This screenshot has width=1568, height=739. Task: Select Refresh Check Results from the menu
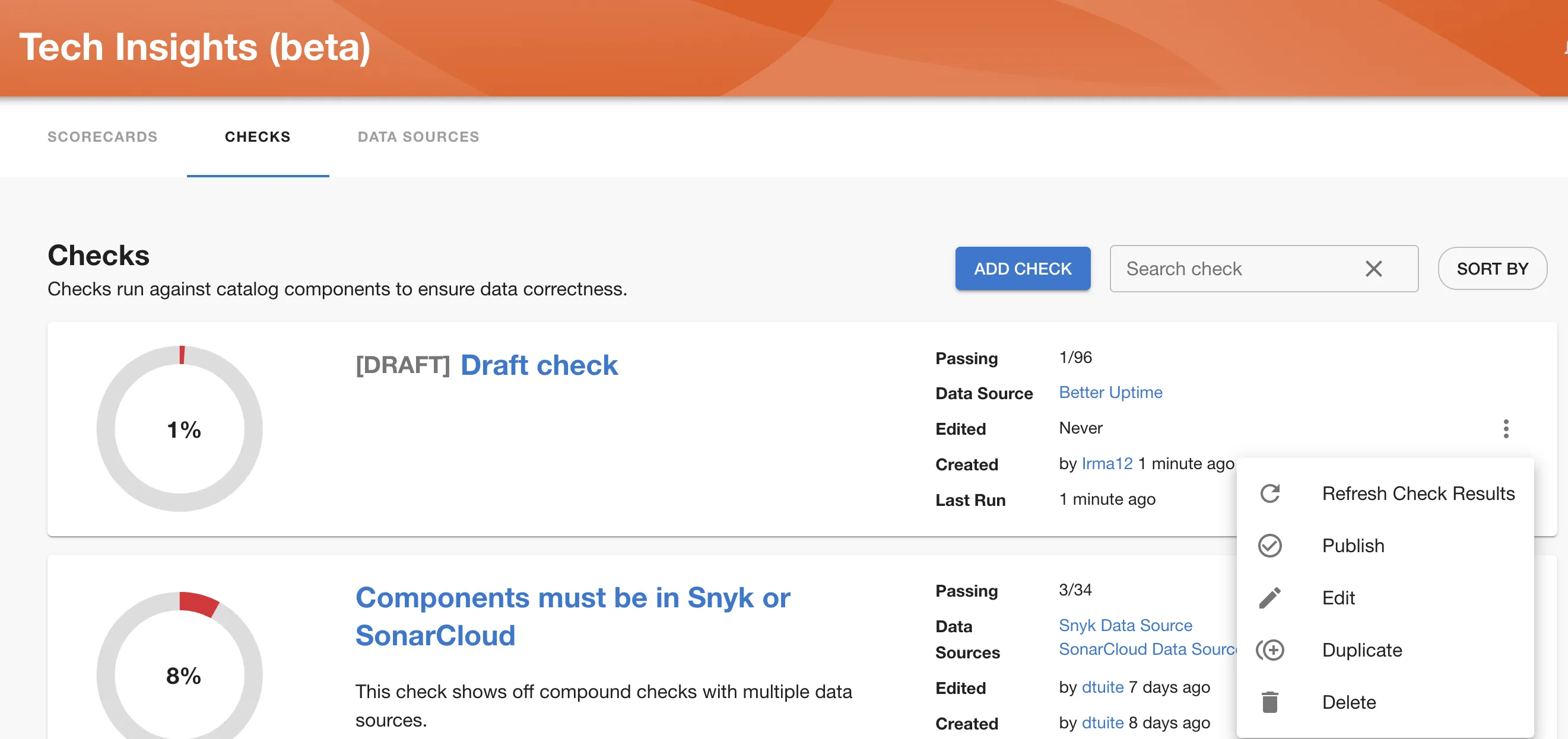[1418, 493]
